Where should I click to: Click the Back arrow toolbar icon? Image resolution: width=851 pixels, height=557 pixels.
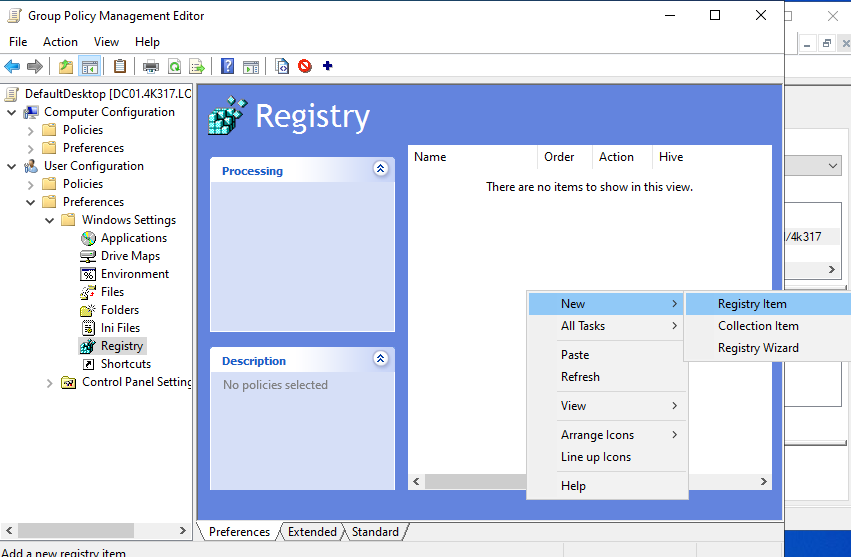(x=12, y=67)
